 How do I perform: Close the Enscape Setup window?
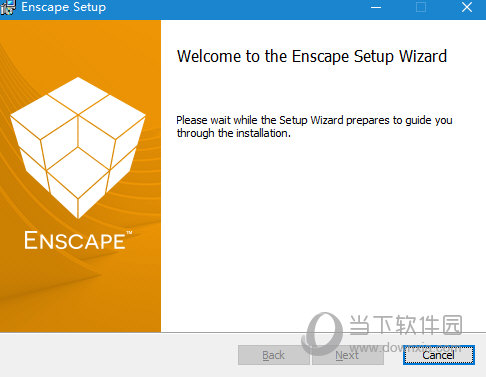click(467, 7)
